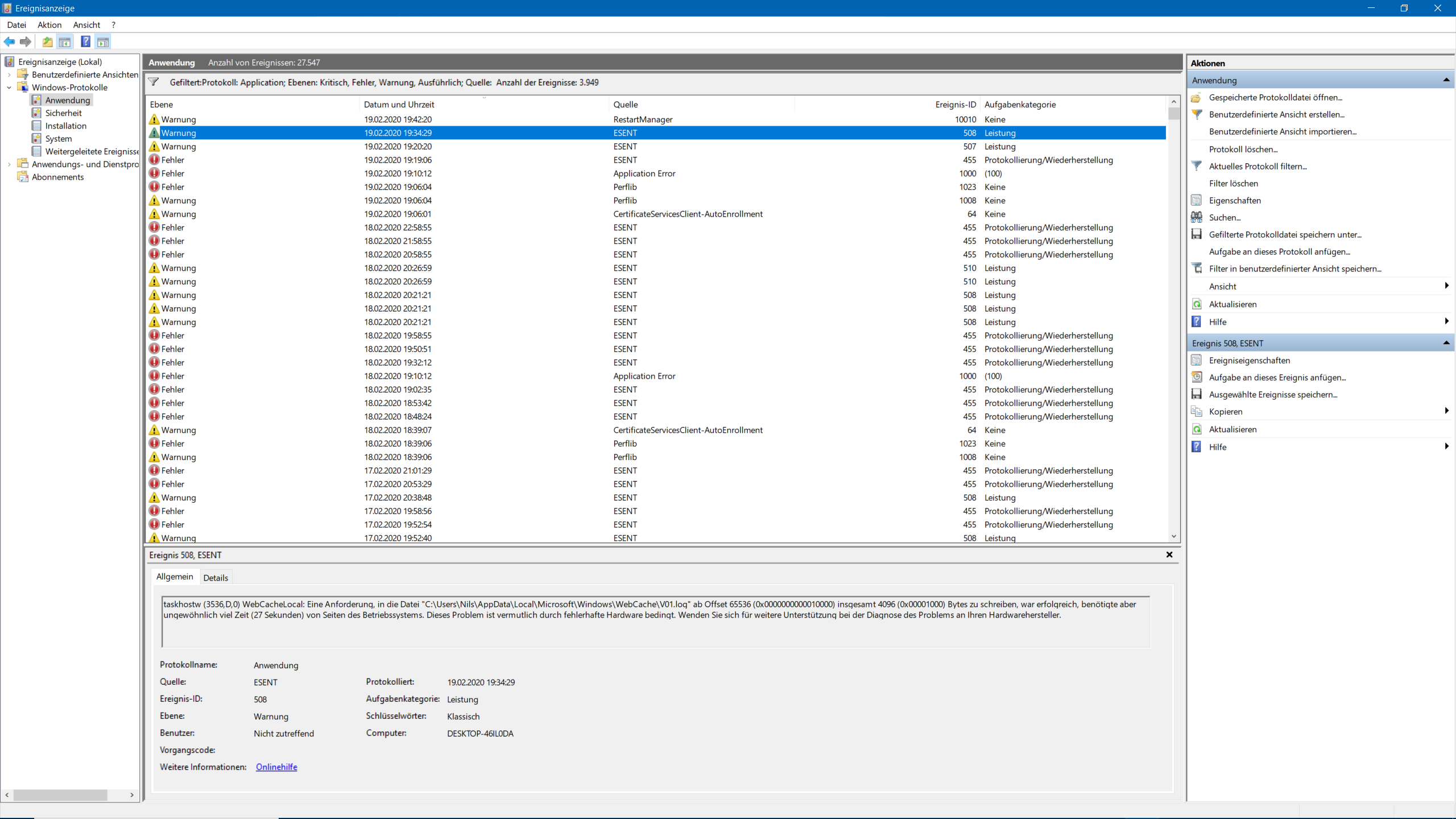Click the funnel icon for Aktuelles Protokoll filtern

[1197, 166]
